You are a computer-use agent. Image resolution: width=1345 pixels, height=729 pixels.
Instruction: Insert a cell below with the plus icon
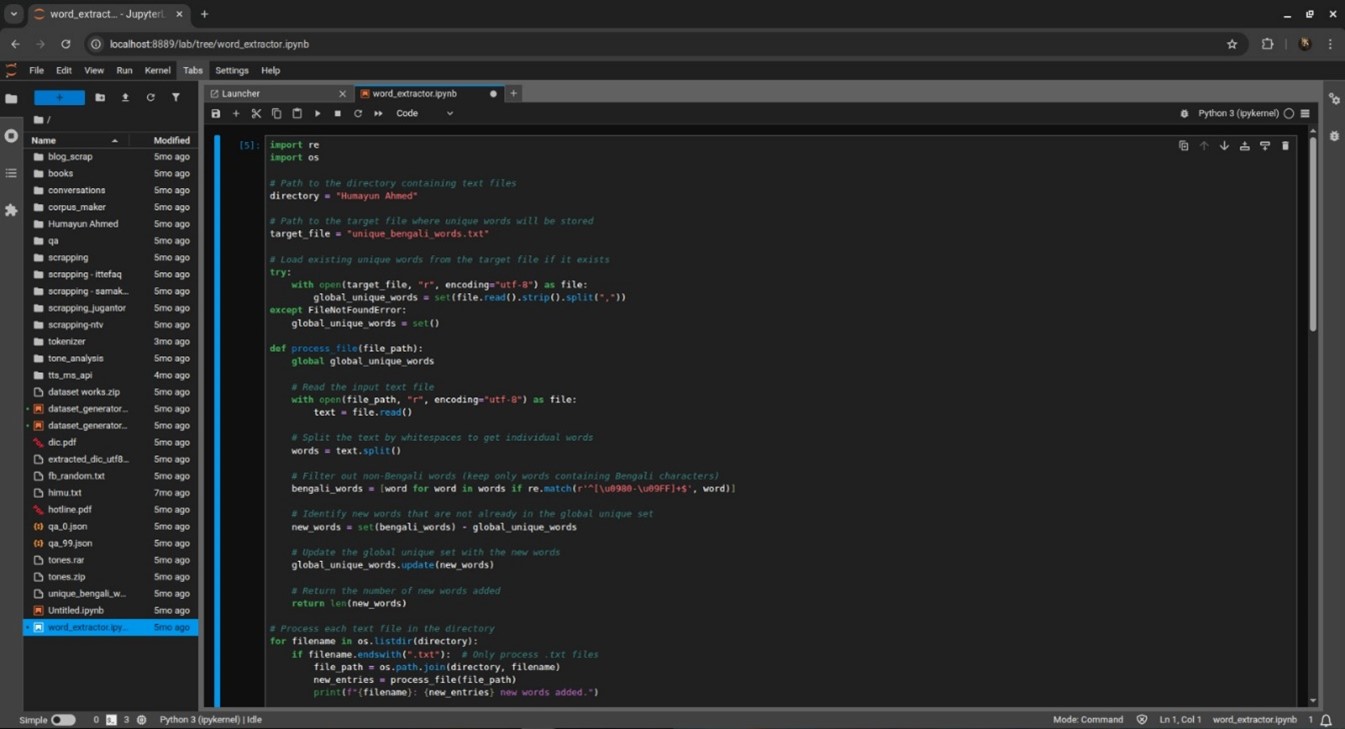click(236, 114)
